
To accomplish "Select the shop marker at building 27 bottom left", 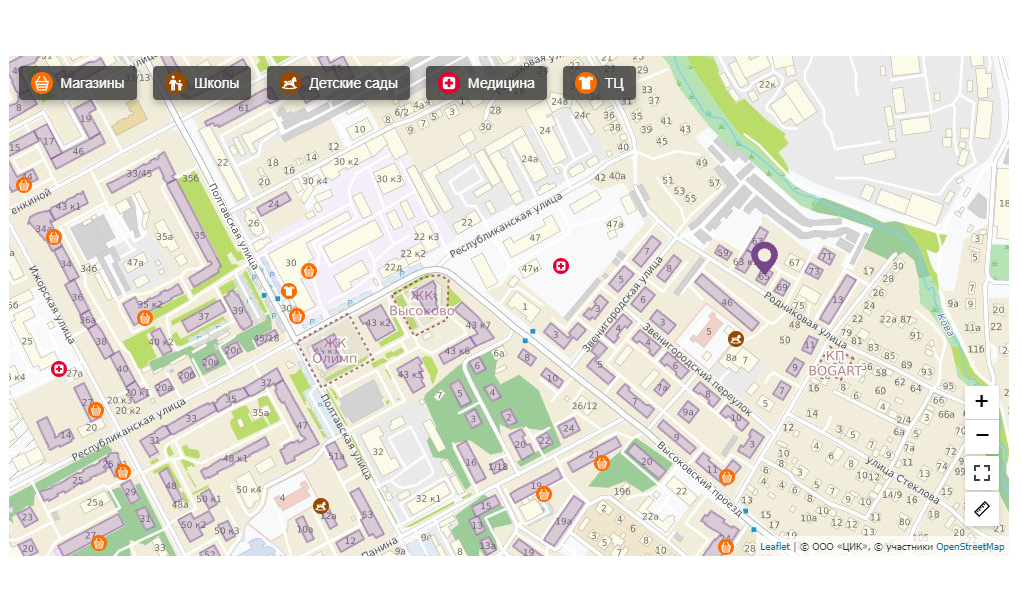I will [x=98, y=542].
